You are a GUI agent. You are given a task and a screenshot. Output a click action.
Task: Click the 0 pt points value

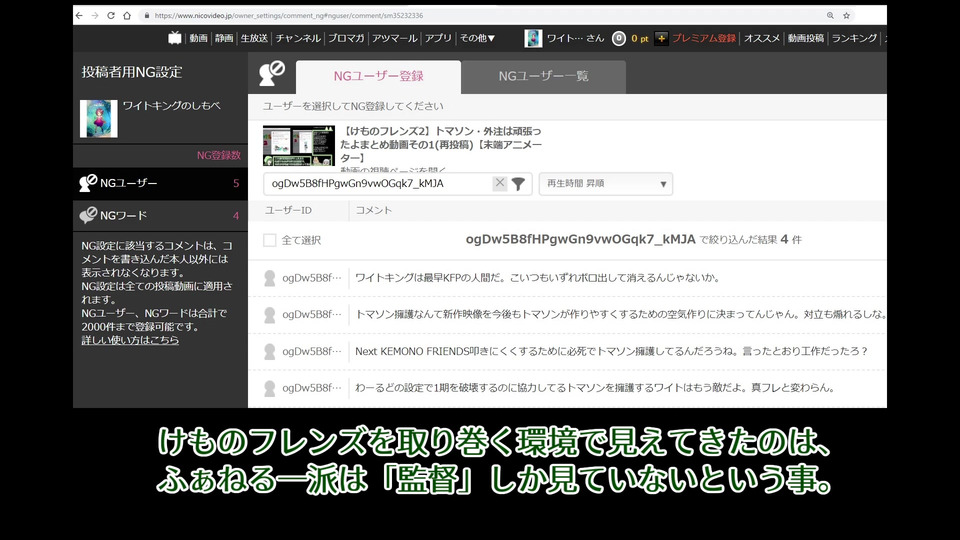(x=640, y=39)
